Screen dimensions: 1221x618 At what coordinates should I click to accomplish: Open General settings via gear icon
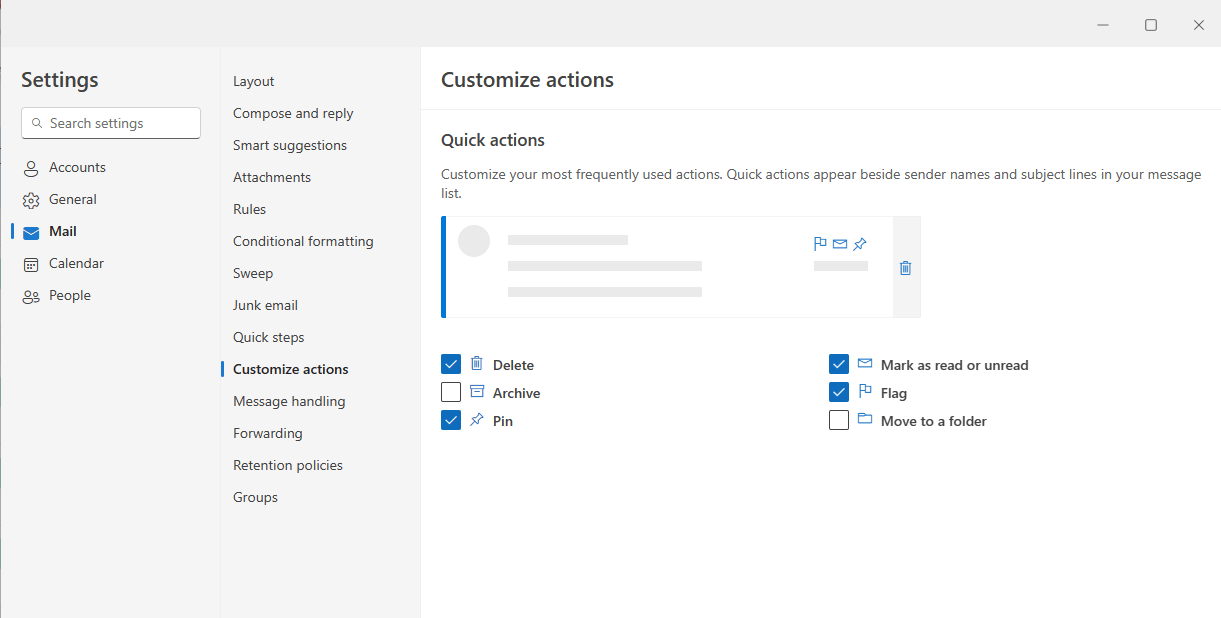tap(32, 200)
